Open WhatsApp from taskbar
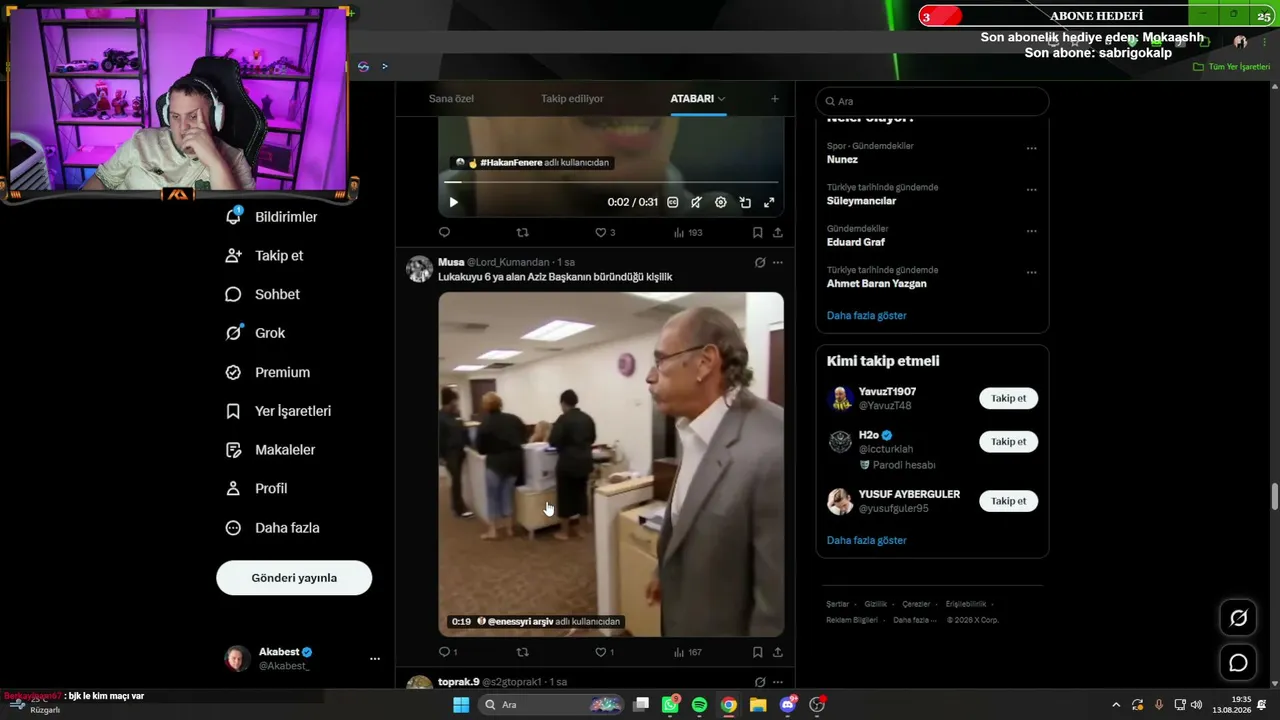Screen dimensions: 1280x720 coord(670,705)
